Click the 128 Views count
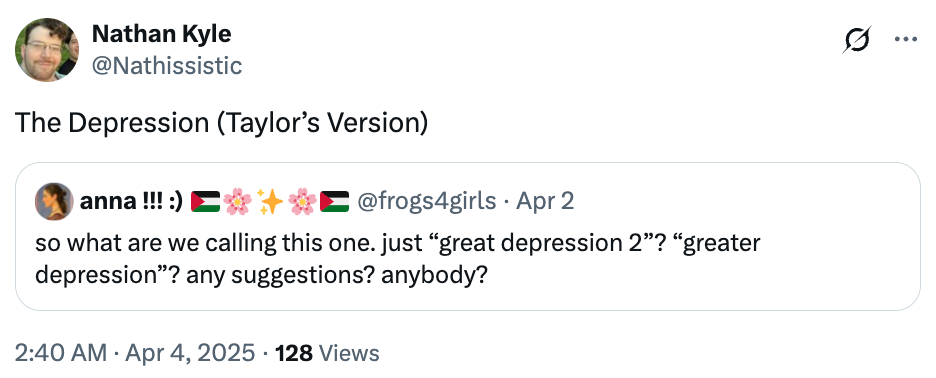This screenshot has height=378, width=936. pos(327,353)
